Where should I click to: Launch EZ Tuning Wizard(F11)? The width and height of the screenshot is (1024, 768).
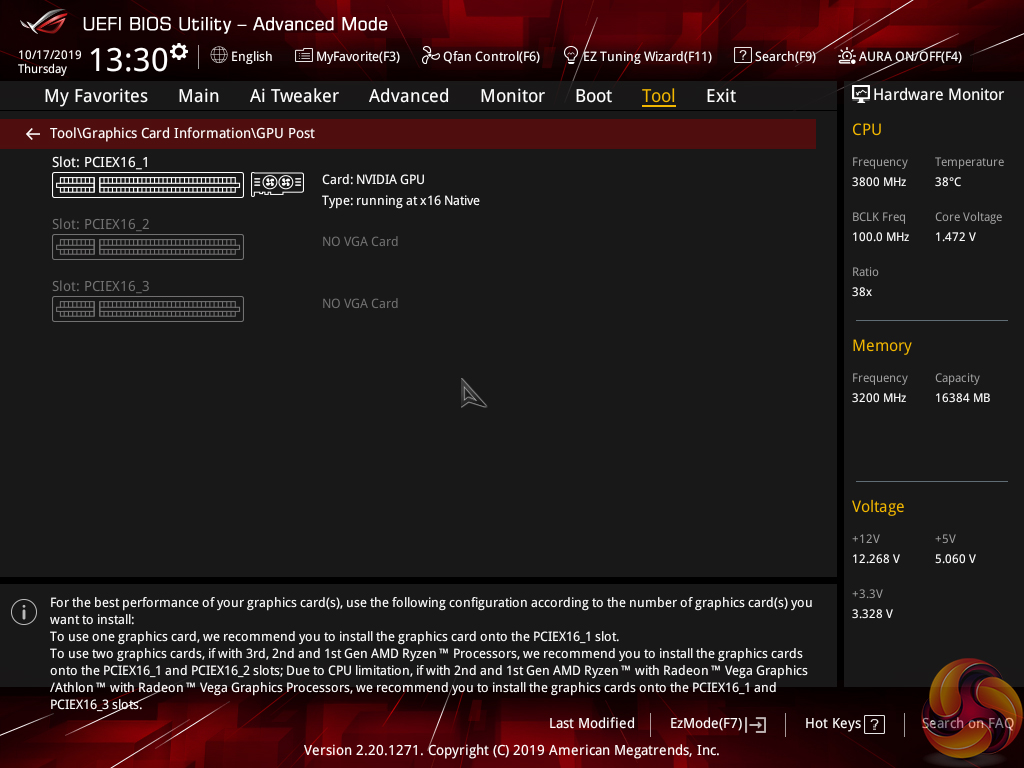(x=637, y=56)
